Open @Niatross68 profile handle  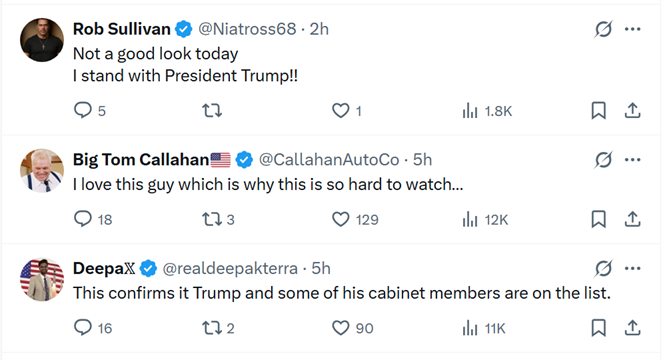click(x=247, y=29)
